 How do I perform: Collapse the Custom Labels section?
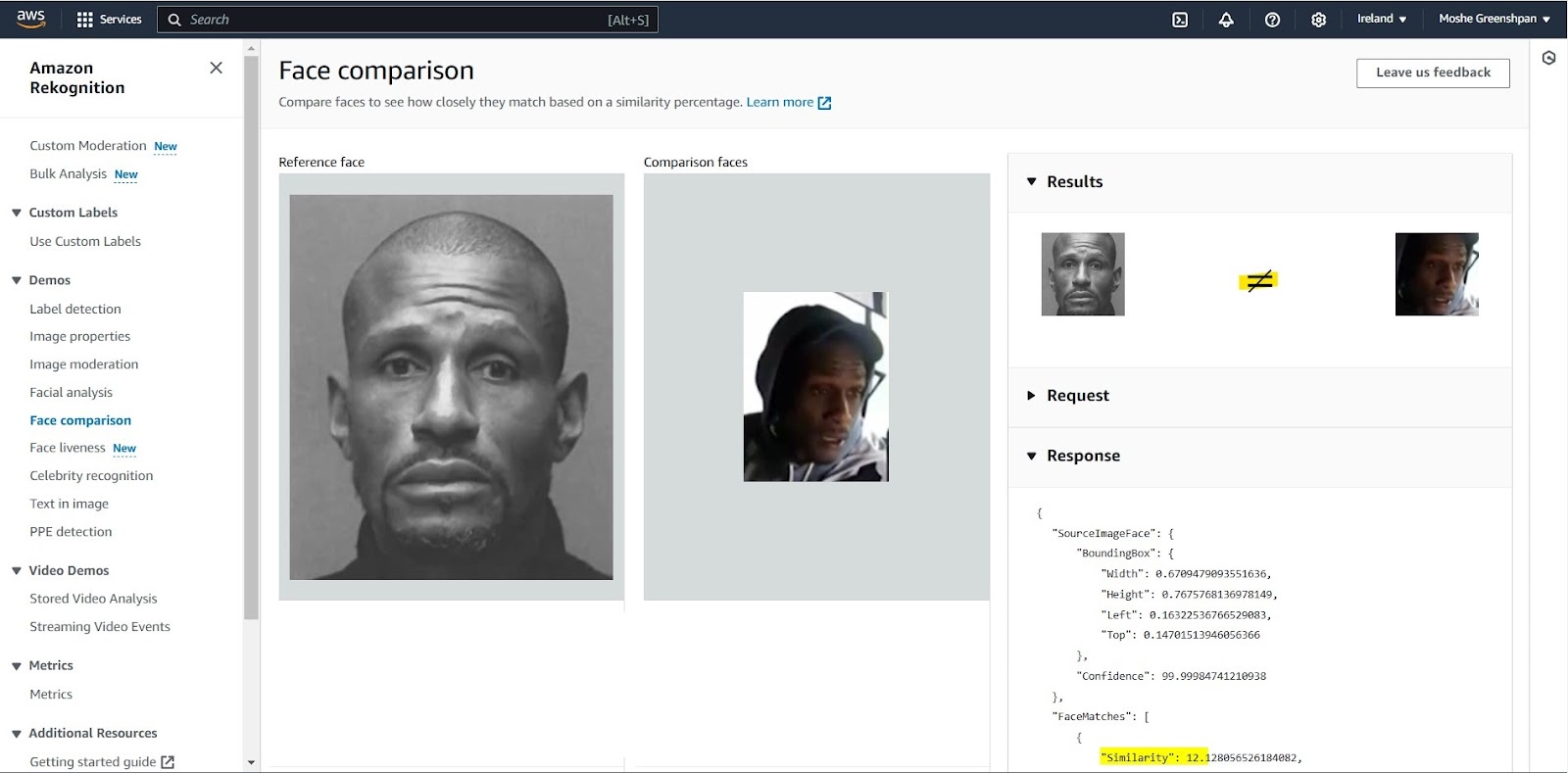(x=17, y=213)
